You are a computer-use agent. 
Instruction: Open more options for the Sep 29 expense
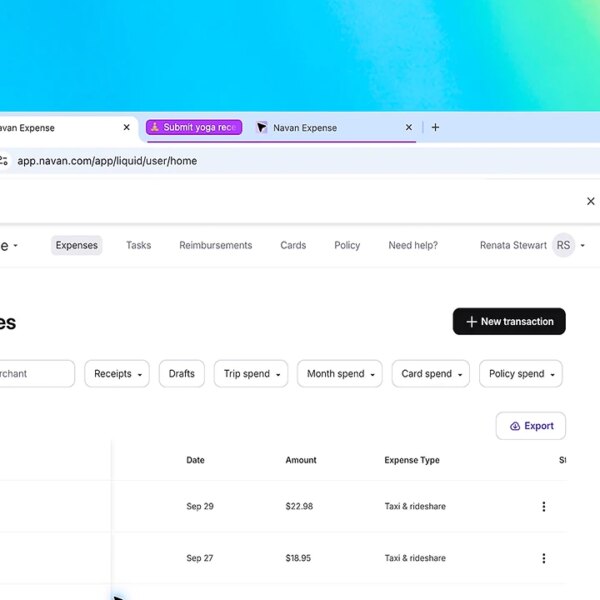point(544,507)
